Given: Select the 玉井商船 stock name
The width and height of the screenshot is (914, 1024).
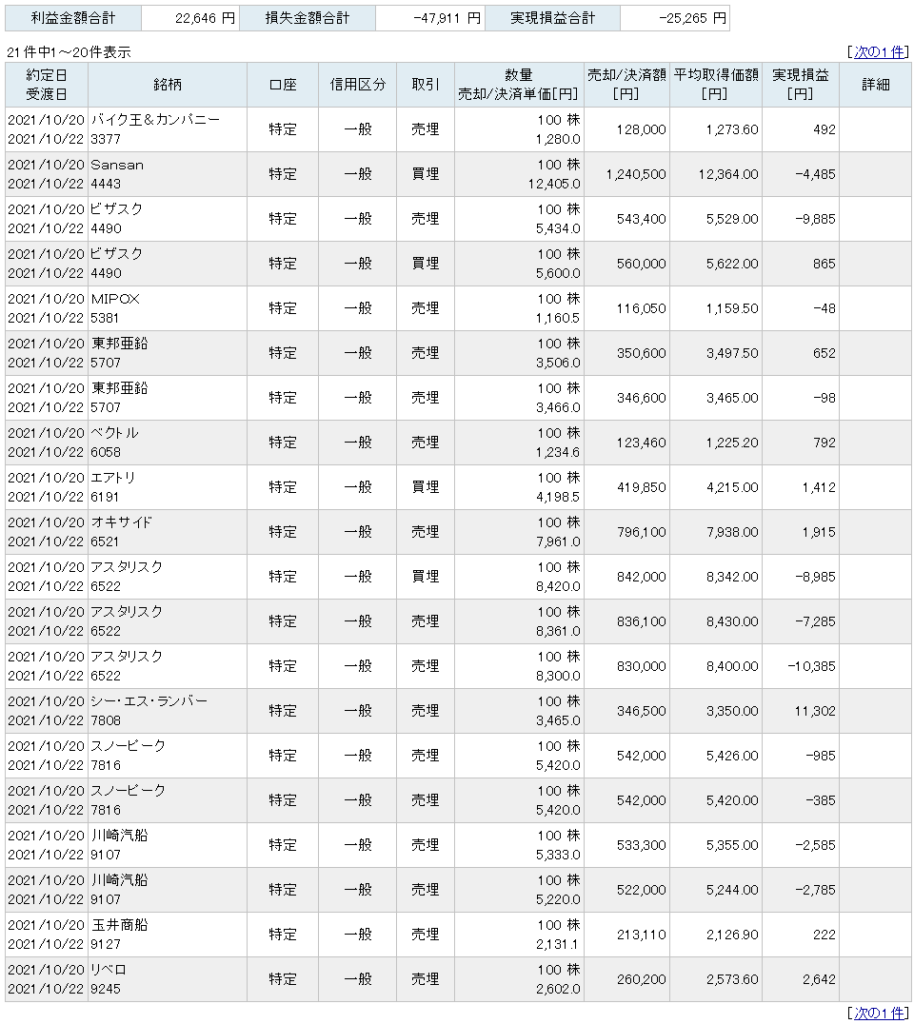Looking at the screenshot, I should tap(119, 925).
